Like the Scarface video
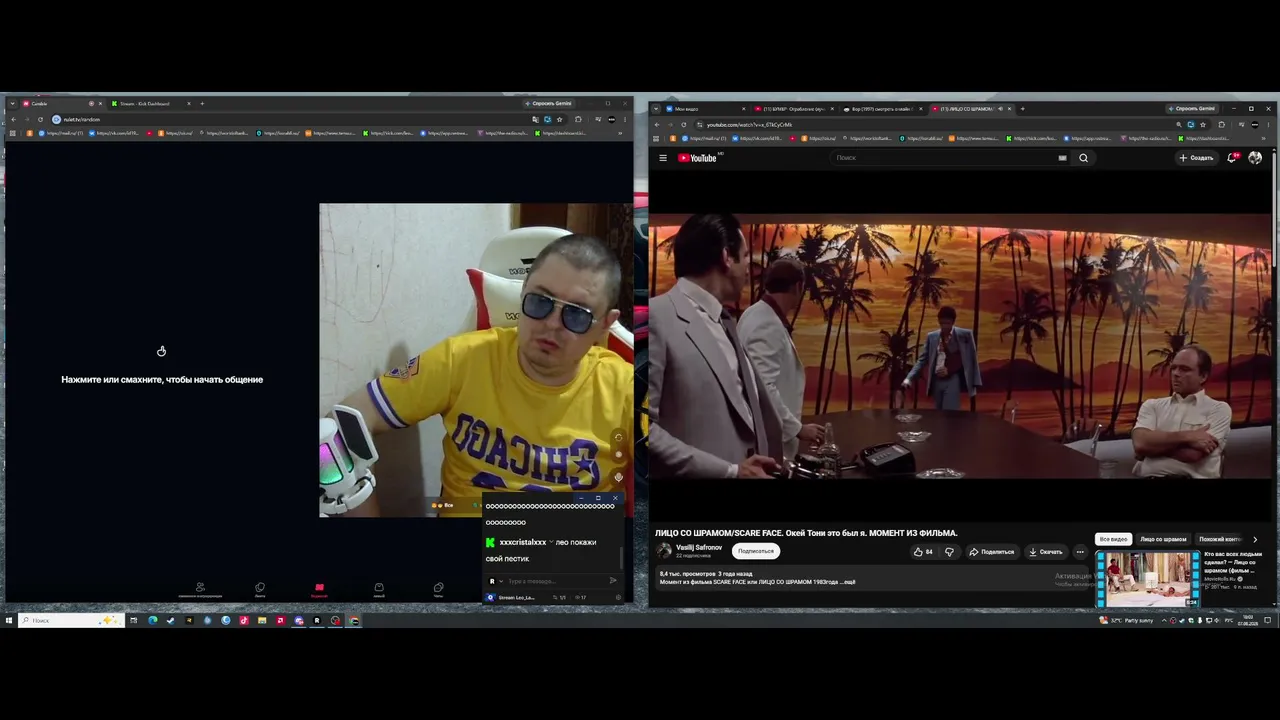 [x=923, y=552]
